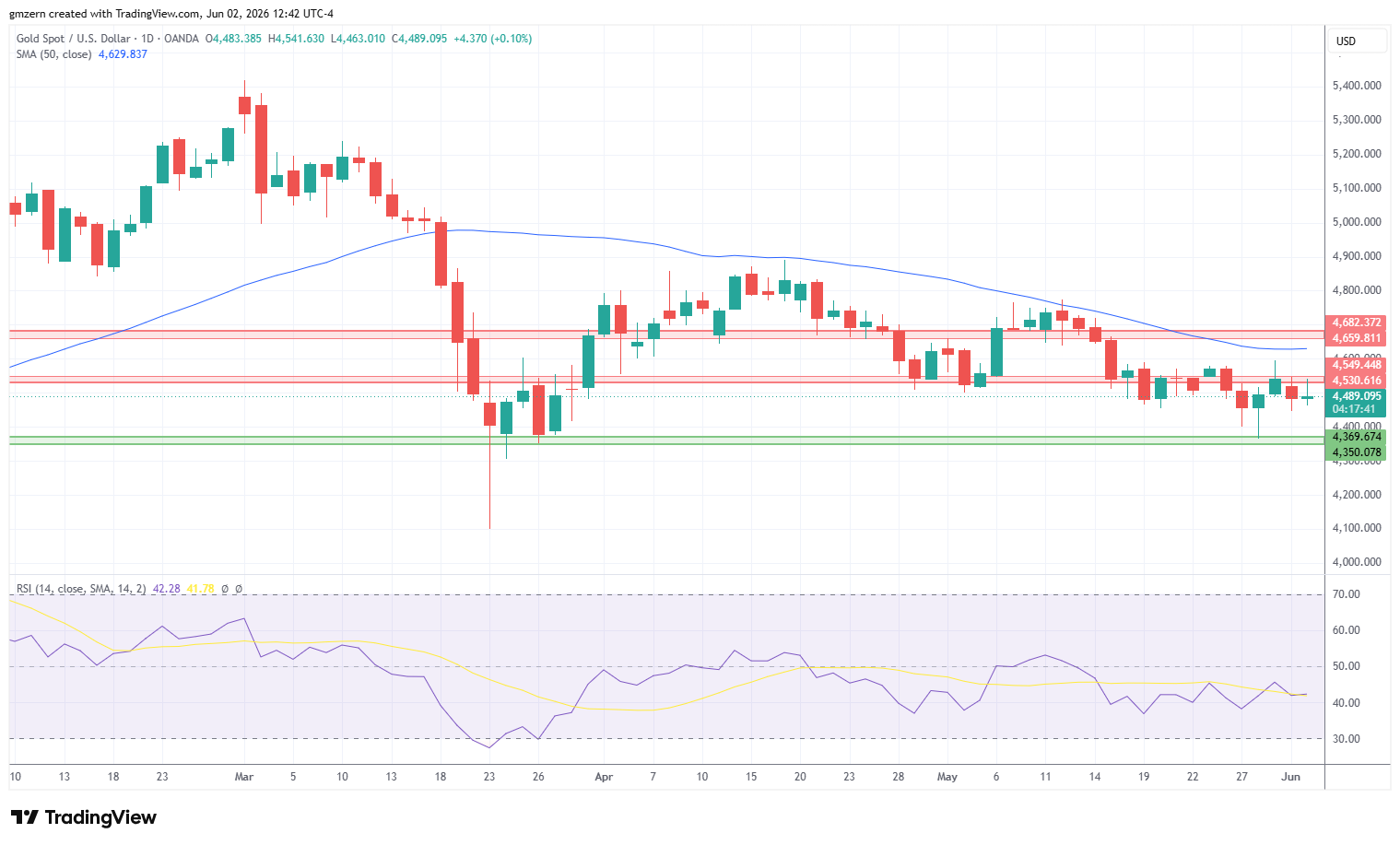Click the 4,549.448 price level tag
This screenshot has height=845, width=1400.
point(1356,365)
